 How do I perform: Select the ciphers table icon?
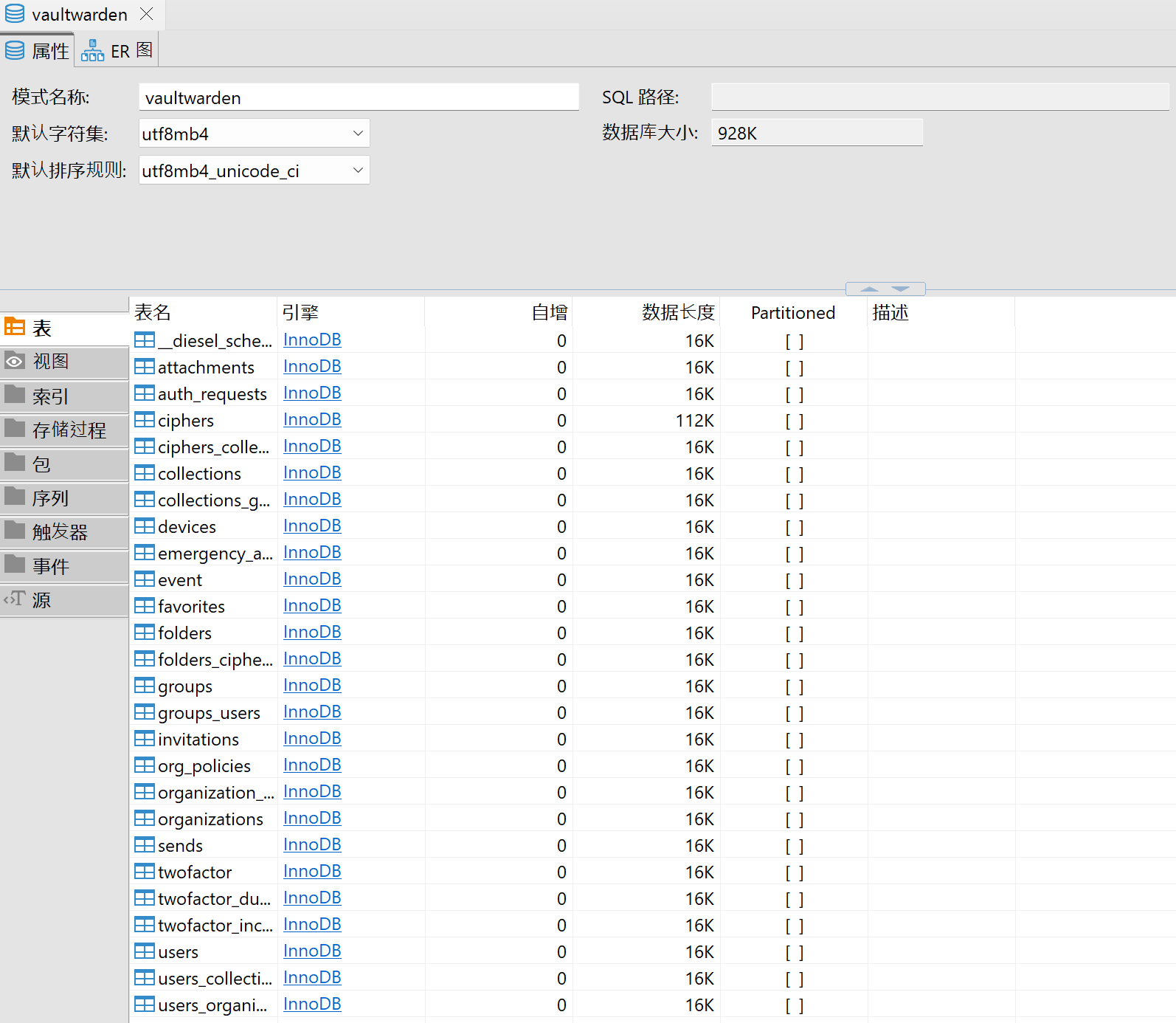pos(145,420)
